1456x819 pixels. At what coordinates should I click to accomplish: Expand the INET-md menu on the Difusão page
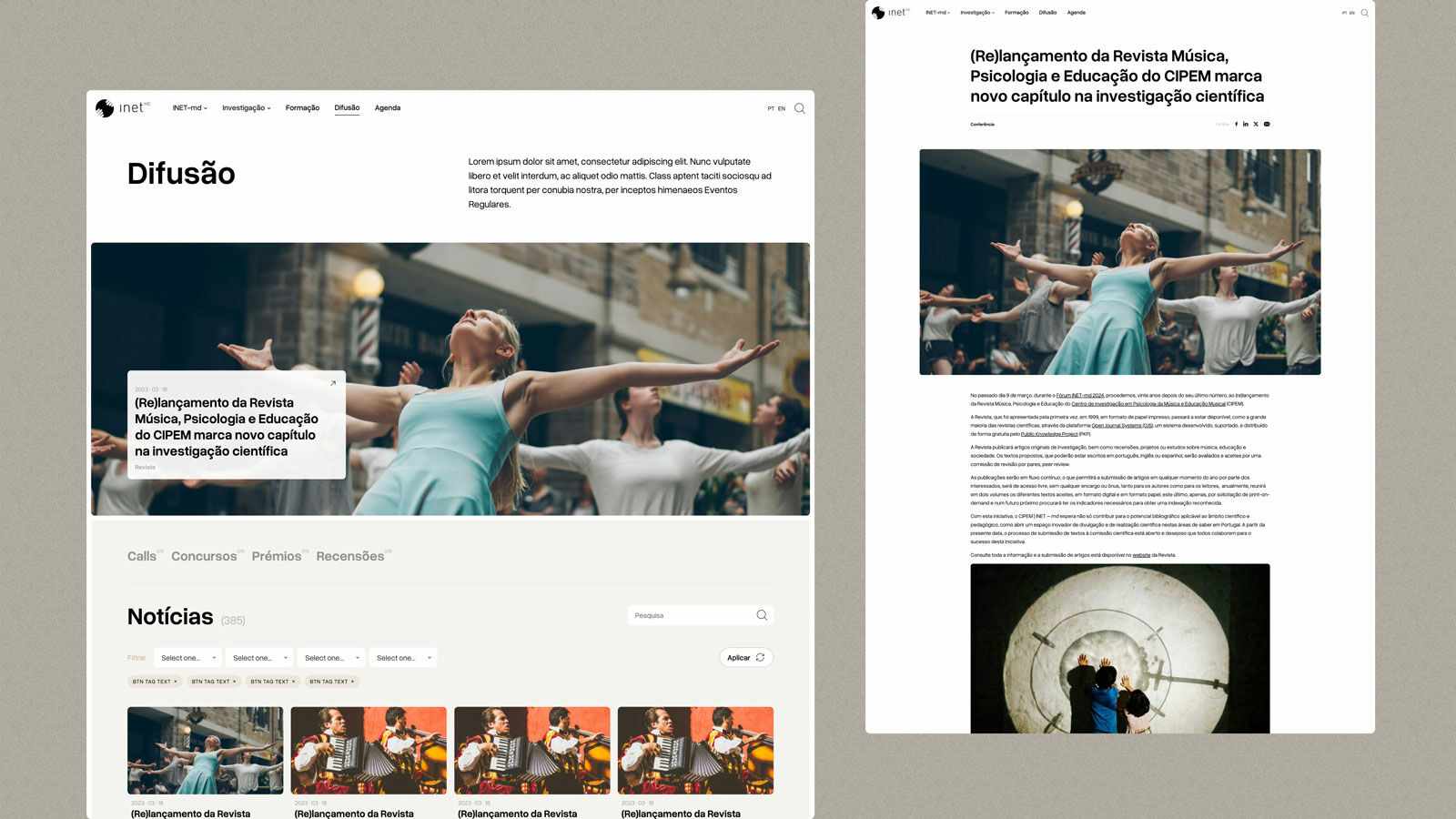189,107
